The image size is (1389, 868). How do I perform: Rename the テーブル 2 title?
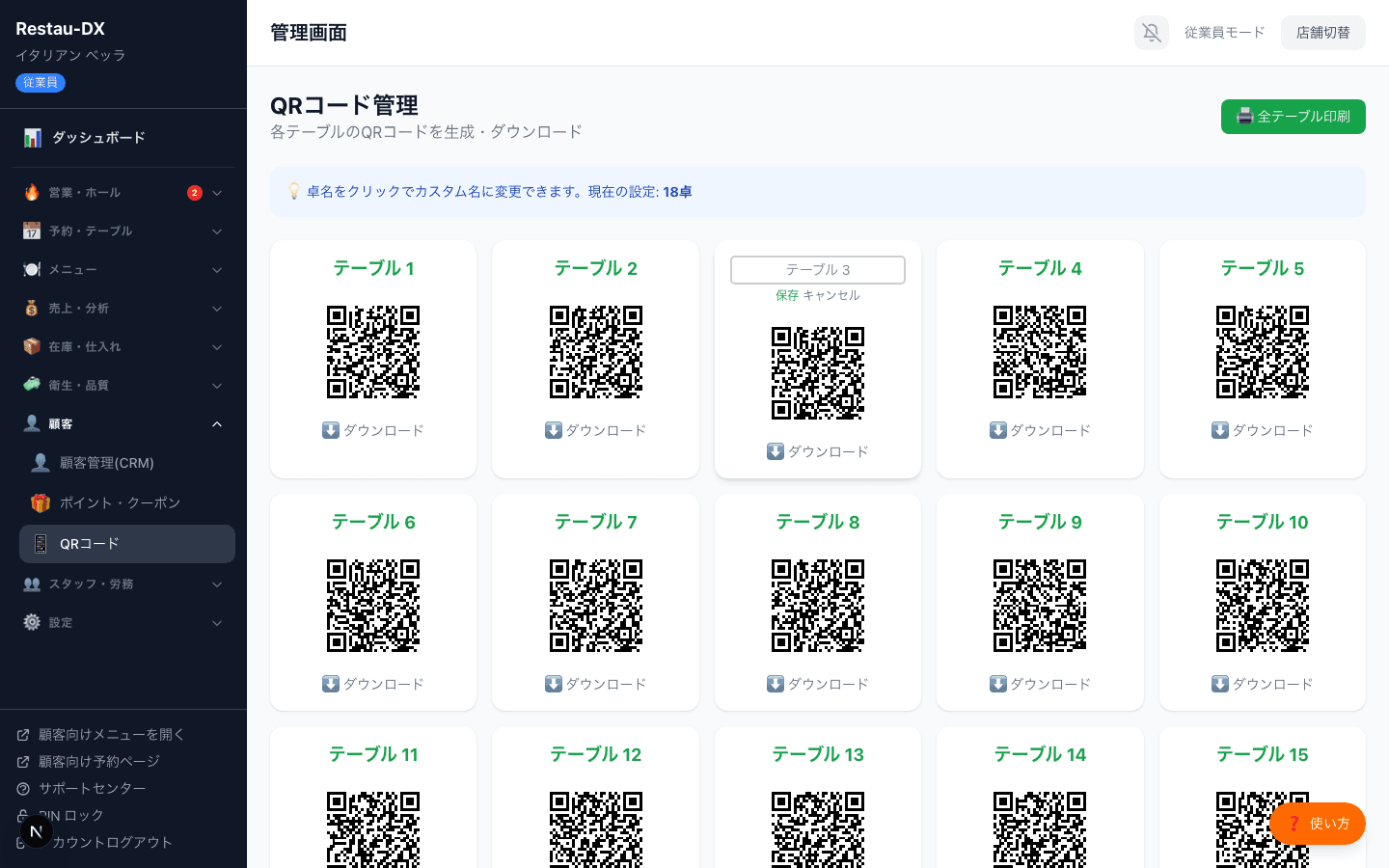pyautogui.click(x=596, y=268)
